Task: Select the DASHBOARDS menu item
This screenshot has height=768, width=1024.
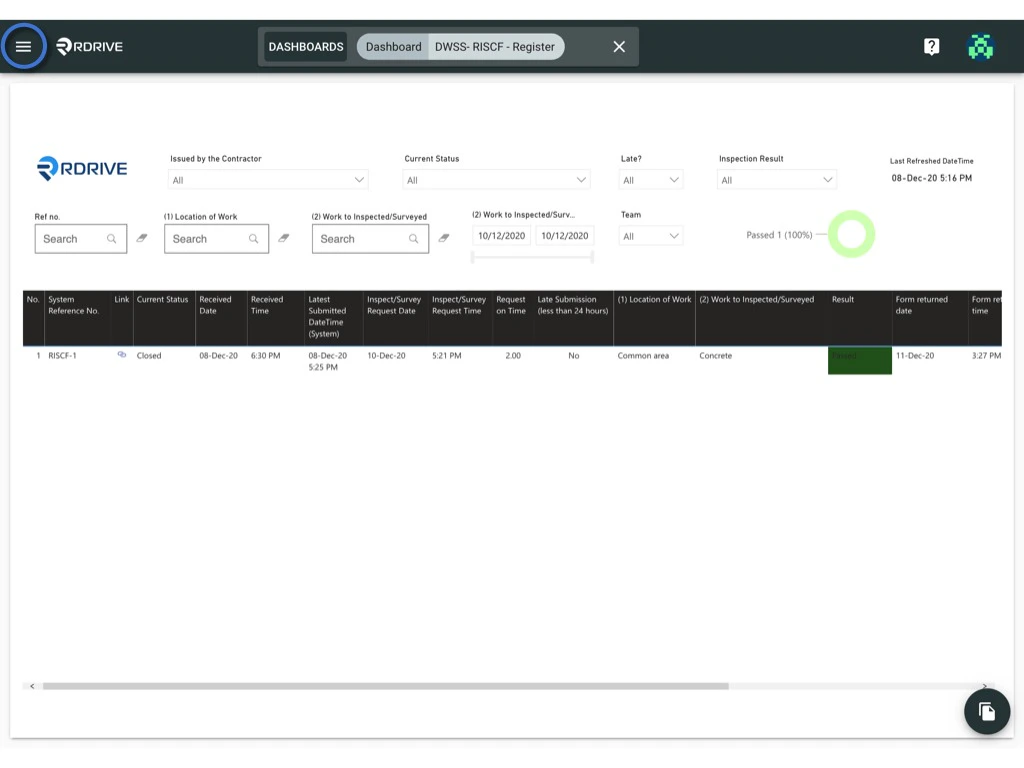Action: coord(305,46)
